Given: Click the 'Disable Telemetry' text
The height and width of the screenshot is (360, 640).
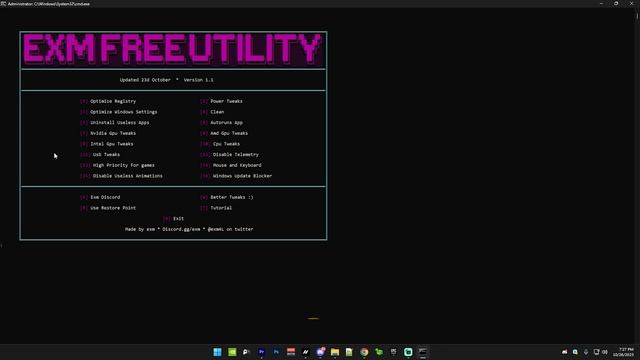Looking at the screenshot, I should click(x=236, y=154).
